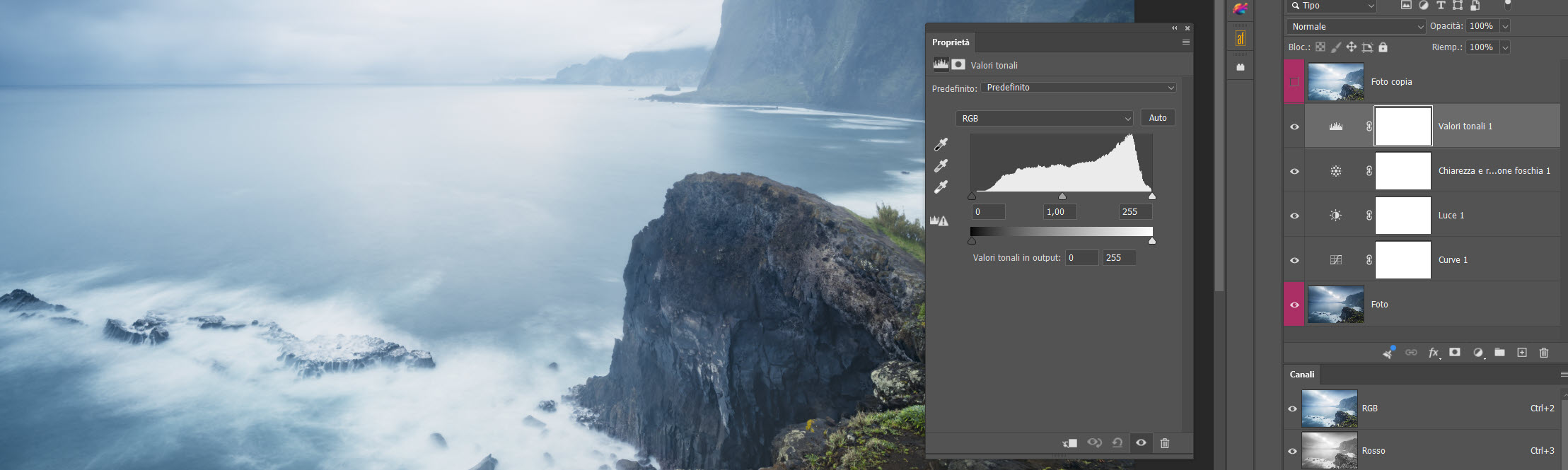Open the Tipo layer filter dropdown
Screen dimensions: 1568x470
pos(1331,6)
